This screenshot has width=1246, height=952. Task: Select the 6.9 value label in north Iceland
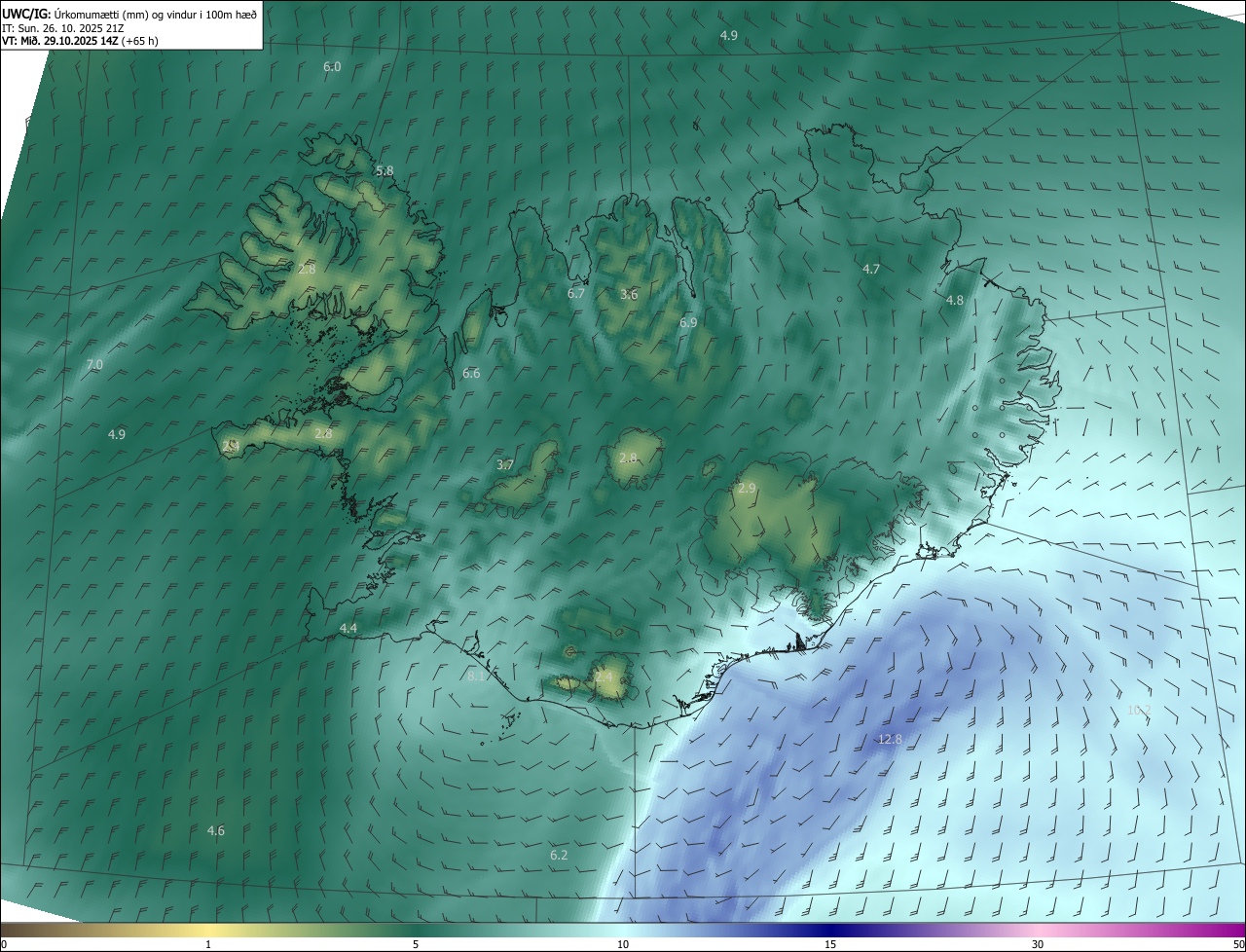(687, 322)
